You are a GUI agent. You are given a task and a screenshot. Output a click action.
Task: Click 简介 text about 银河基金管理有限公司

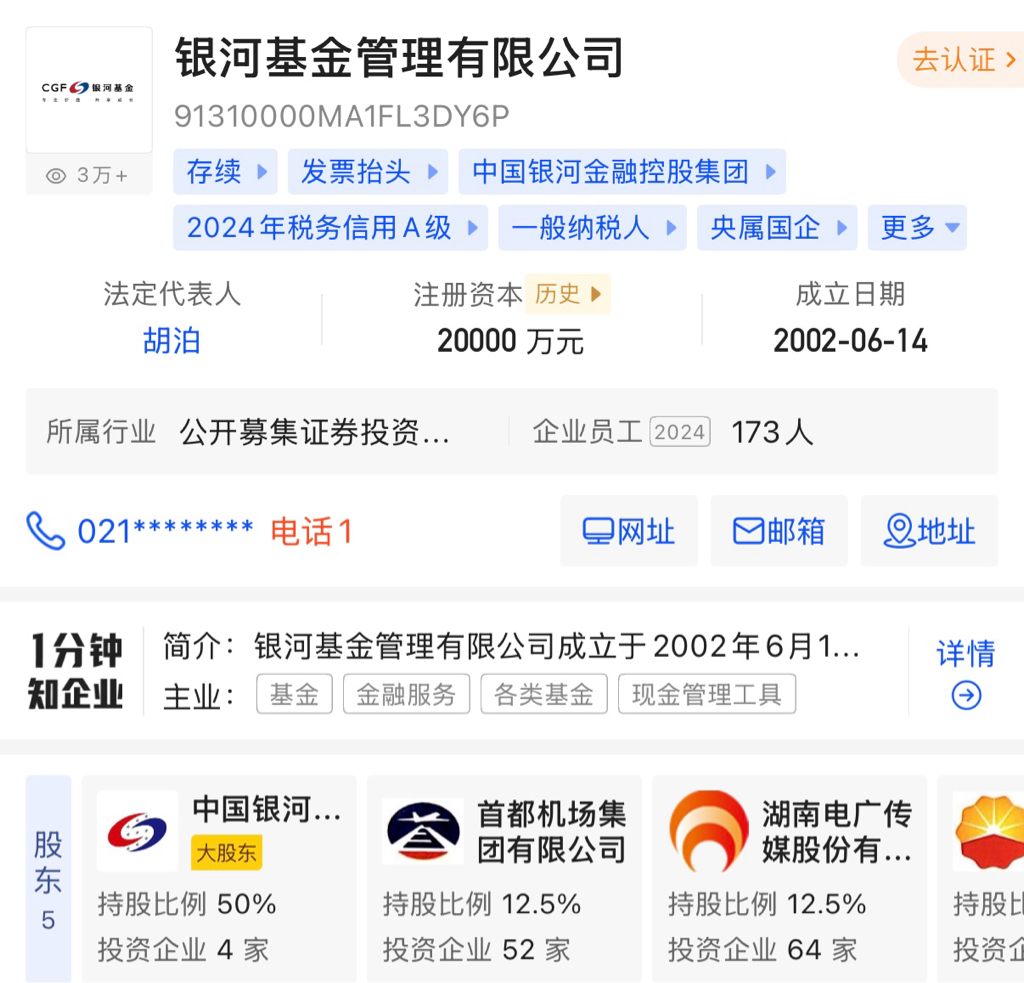[511, 647]
